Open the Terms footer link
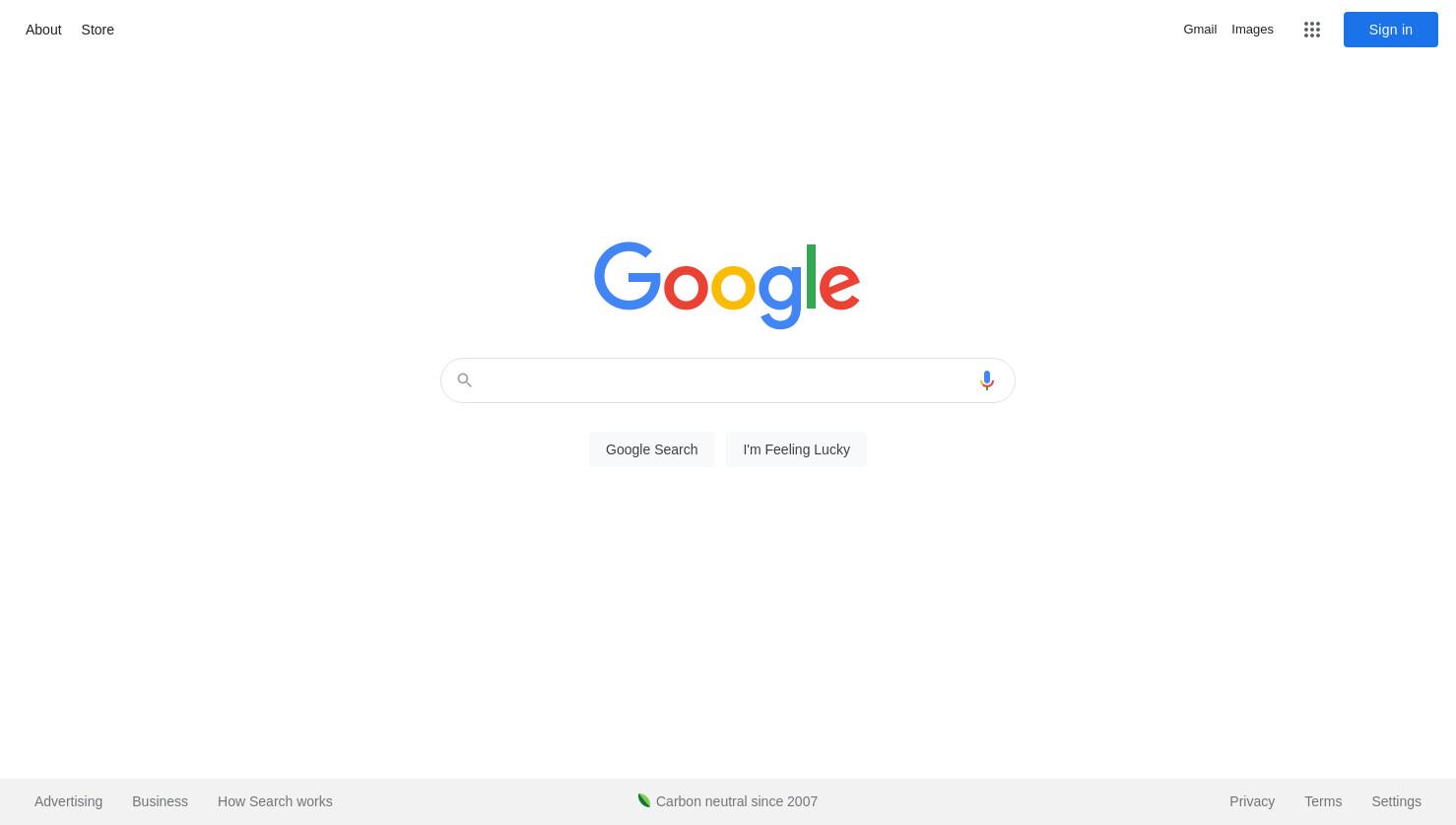Screen dimensions: 1456x825 tap(1323, 801)
